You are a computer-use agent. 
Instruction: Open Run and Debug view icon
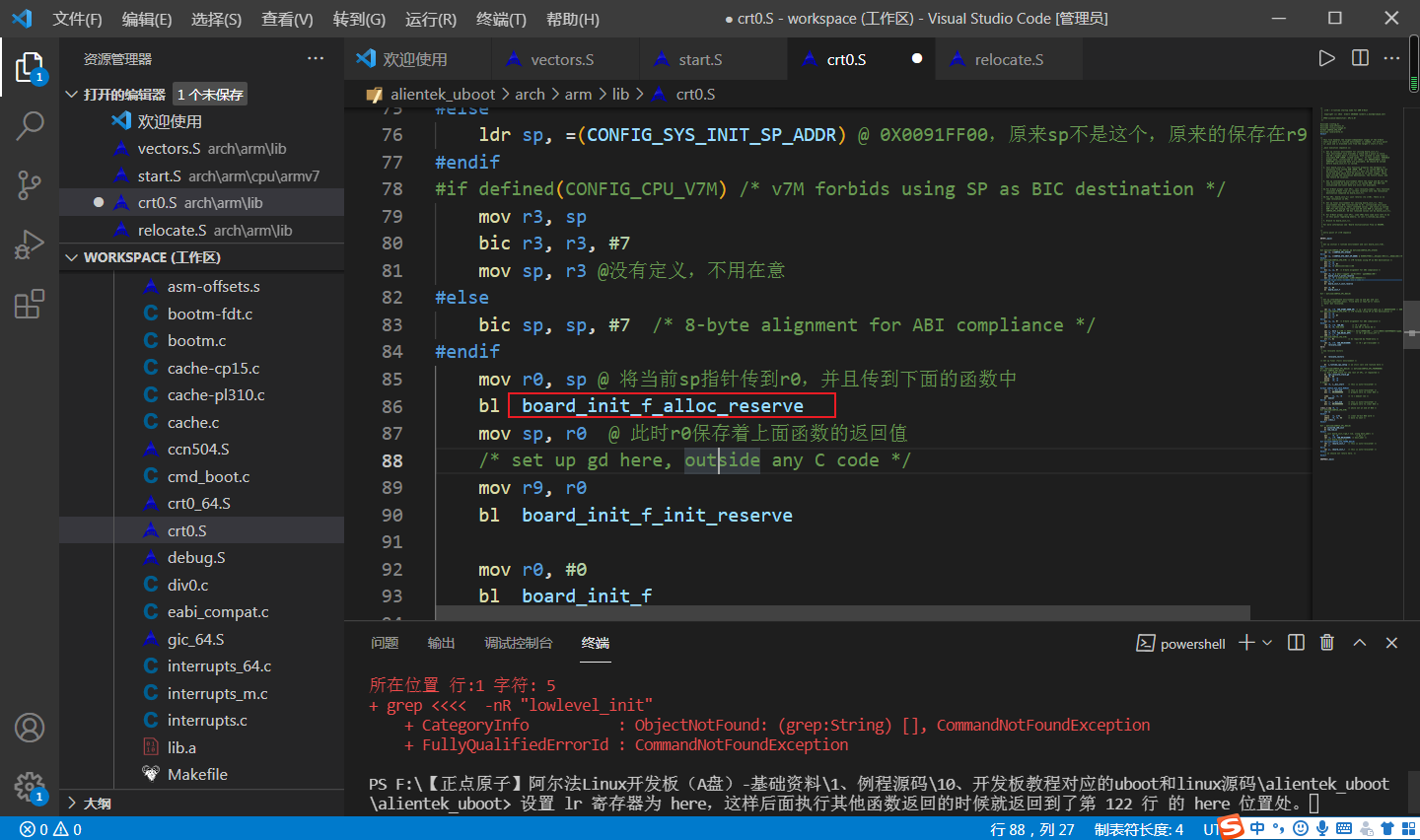pos(30,244)
